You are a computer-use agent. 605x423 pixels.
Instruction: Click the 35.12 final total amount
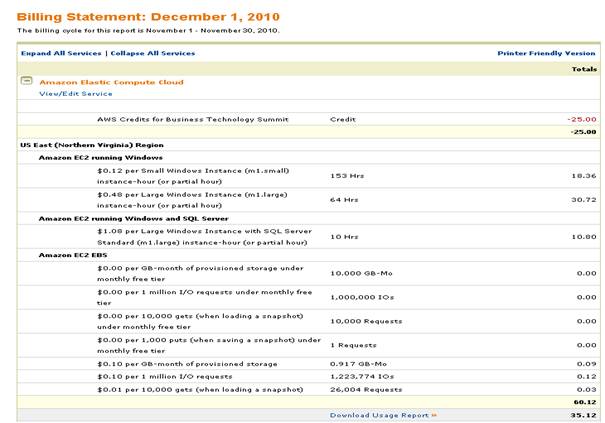pyautogui.click(x=583, y=415)
